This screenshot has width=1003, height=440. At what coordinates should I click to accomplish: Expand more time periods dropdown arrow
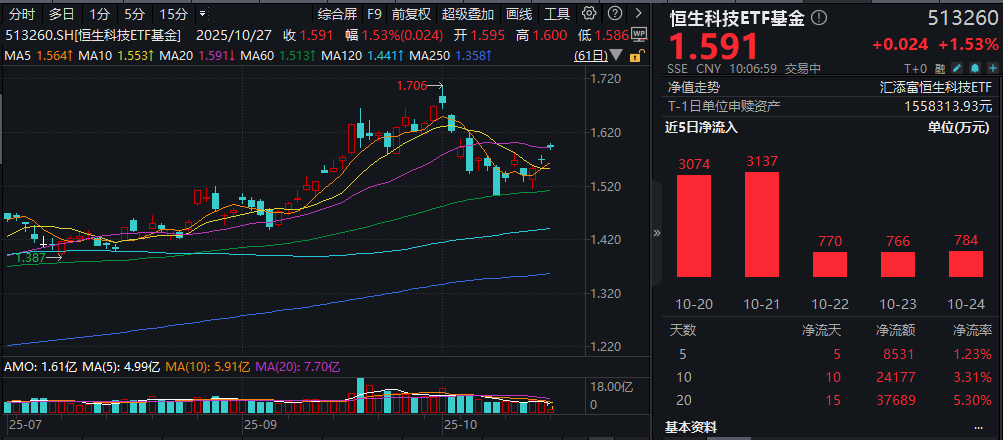click(204, 15)
